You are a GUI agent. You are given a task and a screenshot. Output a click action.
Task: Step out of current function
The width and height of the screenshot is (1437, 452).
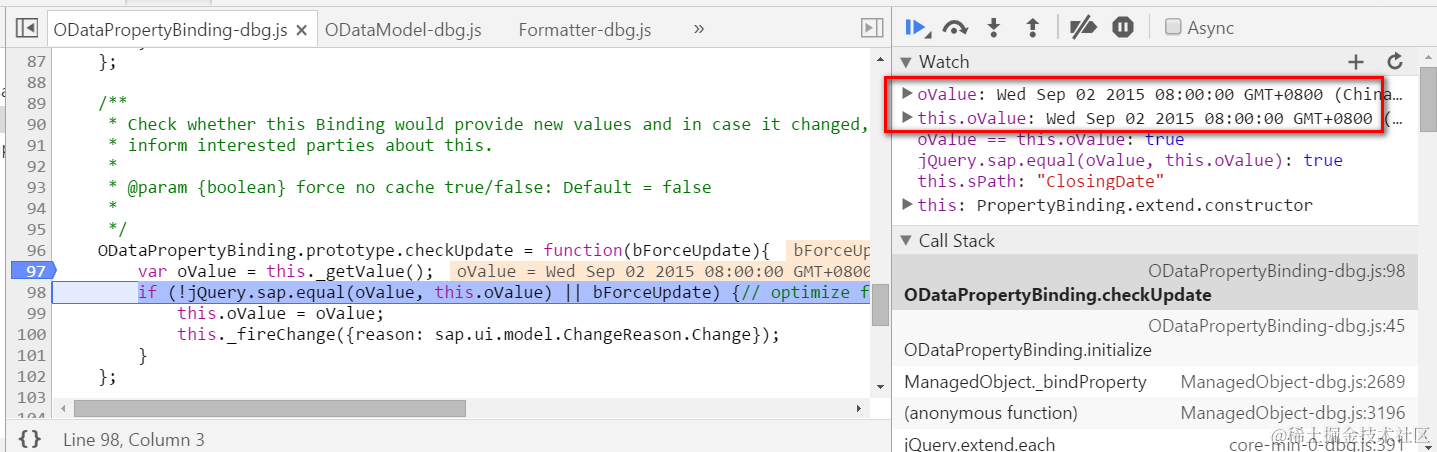[1033, 28]
